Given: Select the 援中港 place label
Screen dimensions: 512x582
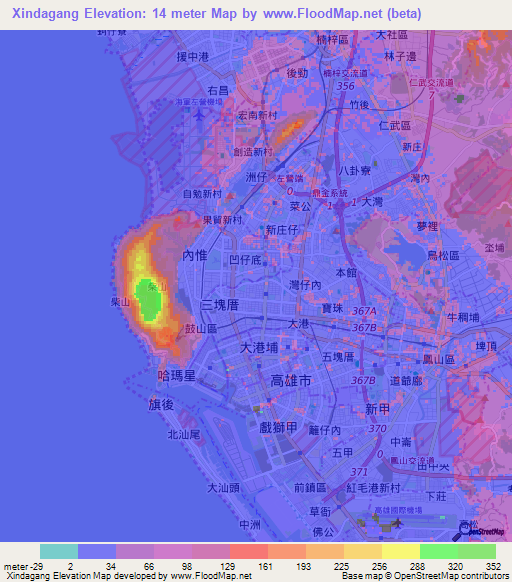Looking at the screenshot, I should [x=193, y=57].
